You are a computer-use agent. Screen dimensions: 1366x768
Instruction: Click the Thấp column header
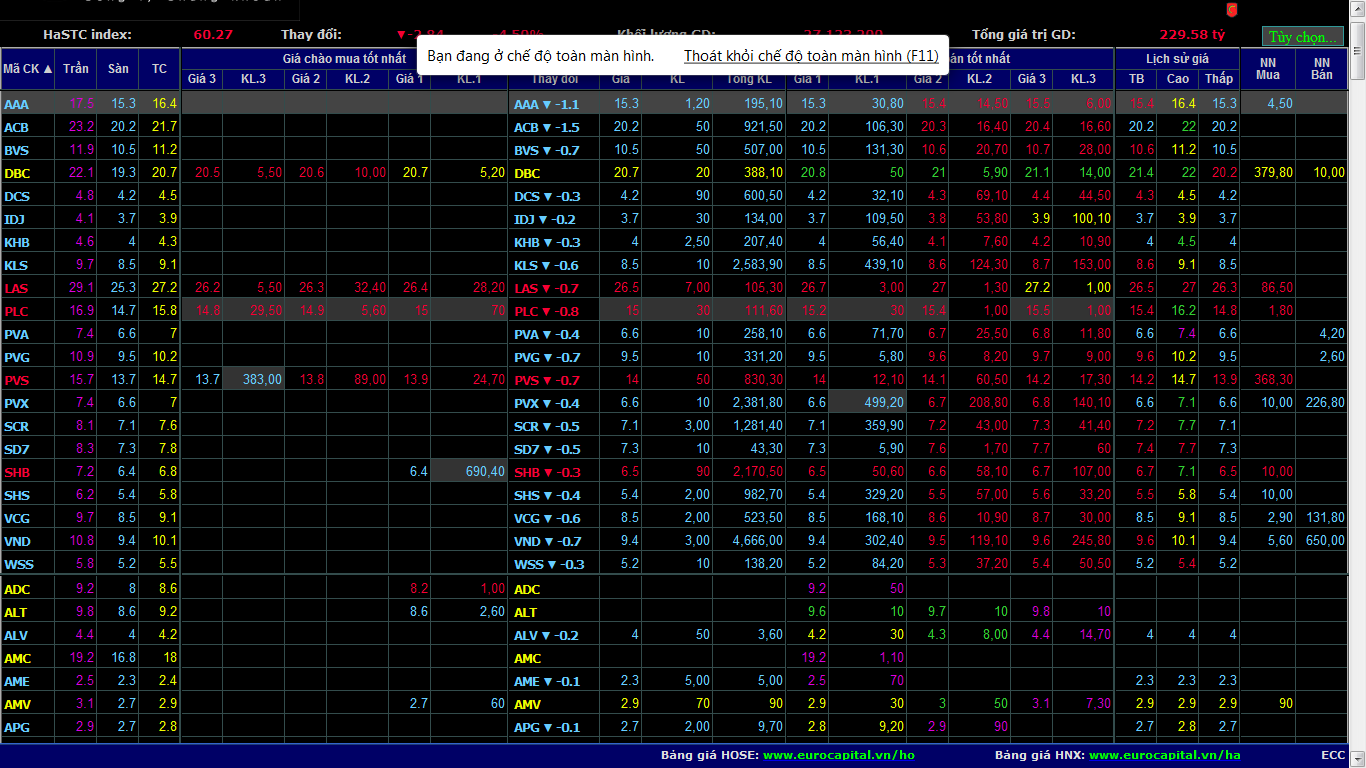[1218, 78]
